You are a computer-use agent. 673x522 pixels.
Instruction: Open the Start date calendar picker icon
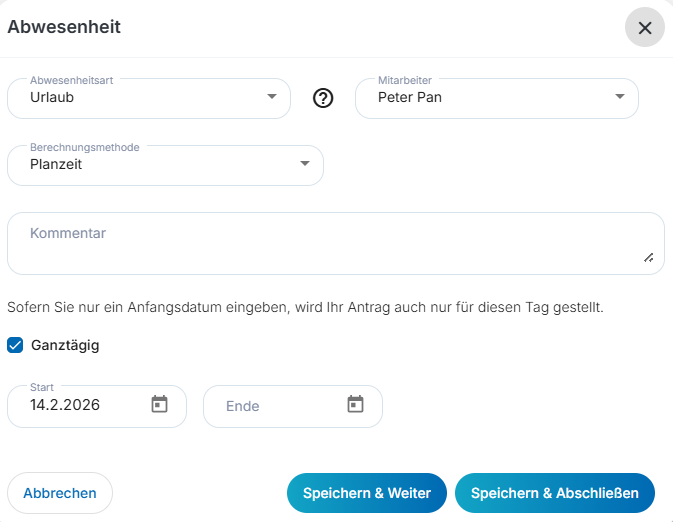159,405
